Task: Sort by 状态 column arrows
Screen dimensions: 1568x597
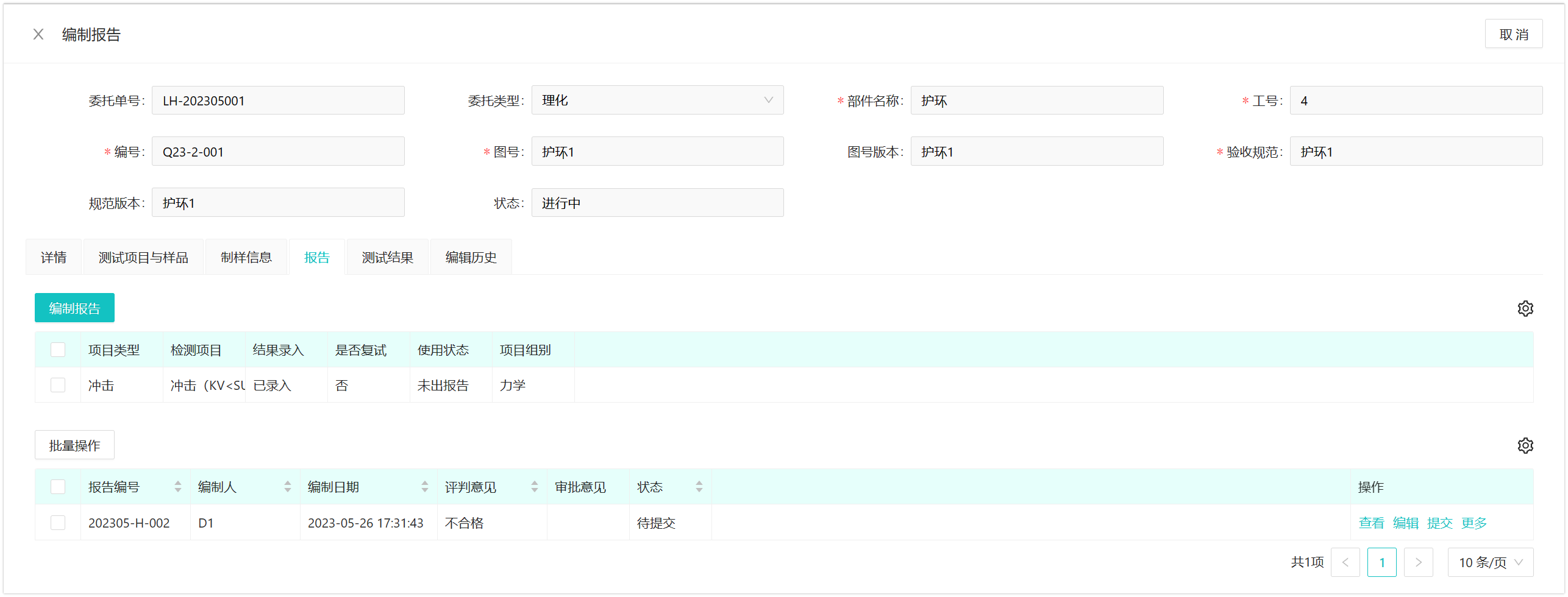Action: pos(699,487)
